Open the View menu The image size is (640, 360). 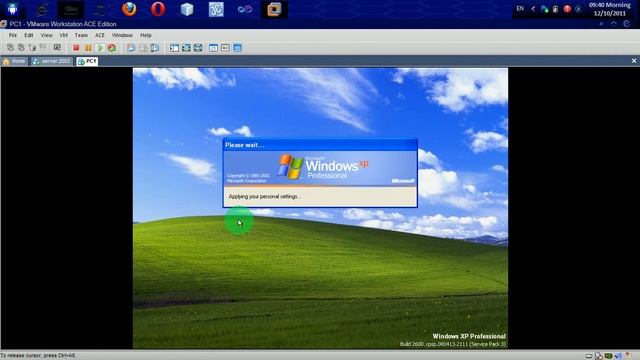tap(46, 36)
